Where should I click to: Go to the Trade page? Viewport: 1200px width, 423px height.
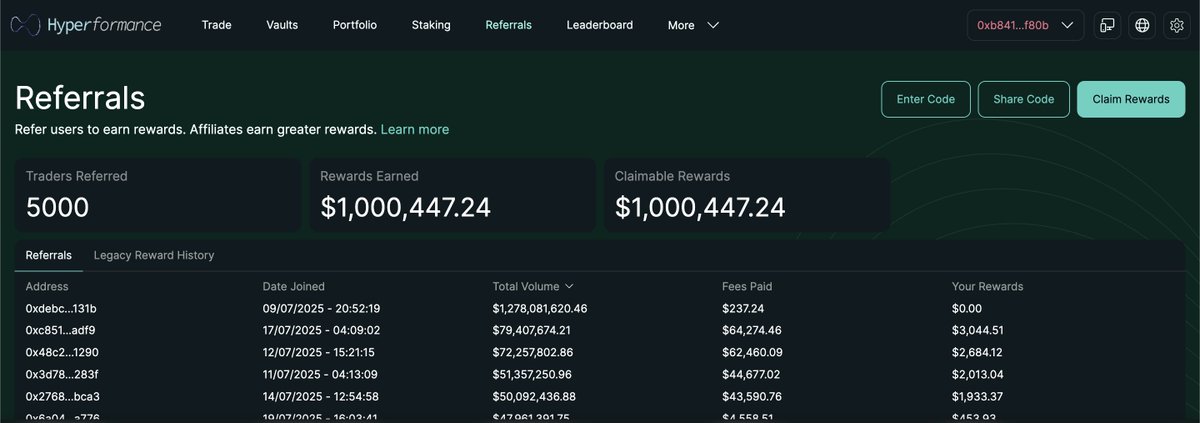(x=216, y=25)
